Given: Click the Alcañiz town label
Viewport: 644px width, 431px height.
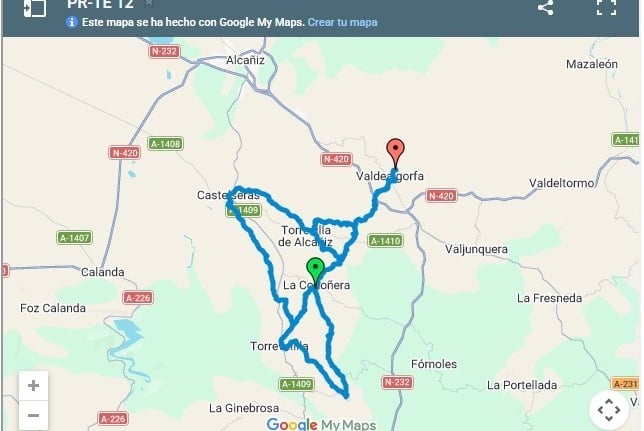Looking at the screenshot, I should [x=245, y=60].
